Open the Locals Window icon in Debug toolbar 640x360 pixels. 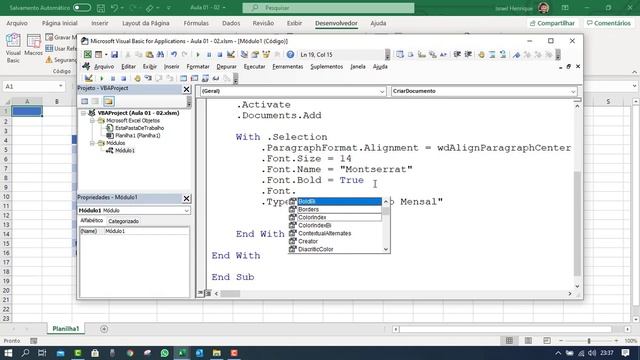pyautogui.click(x=184, y=78)
